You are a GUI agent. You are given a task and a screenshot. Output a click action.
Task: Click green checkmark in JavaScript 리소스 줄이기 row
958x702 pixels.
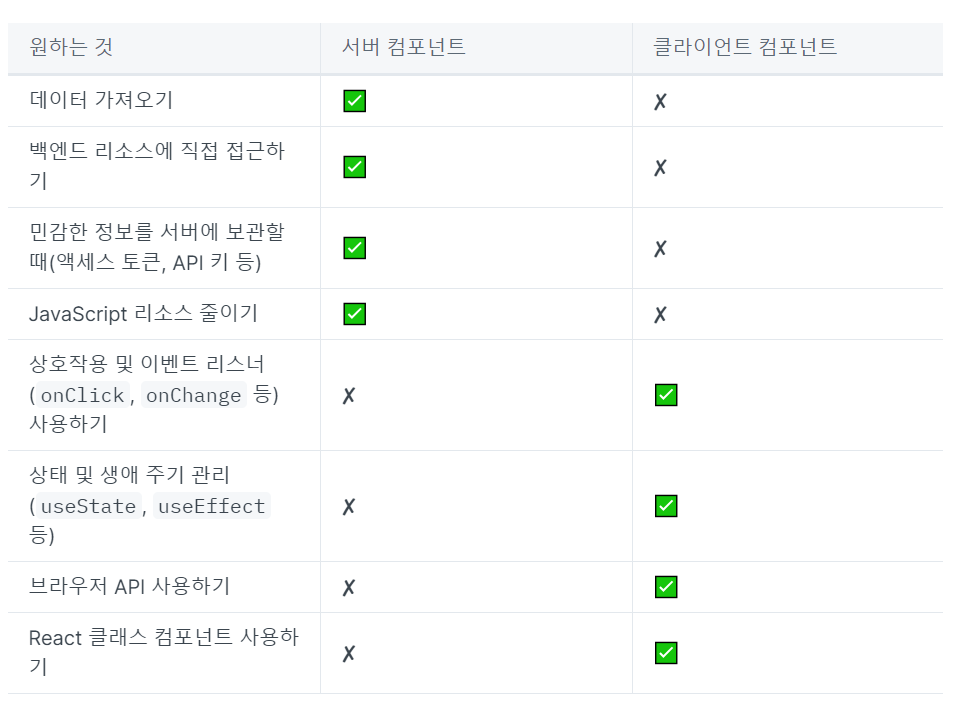(354, 314)
